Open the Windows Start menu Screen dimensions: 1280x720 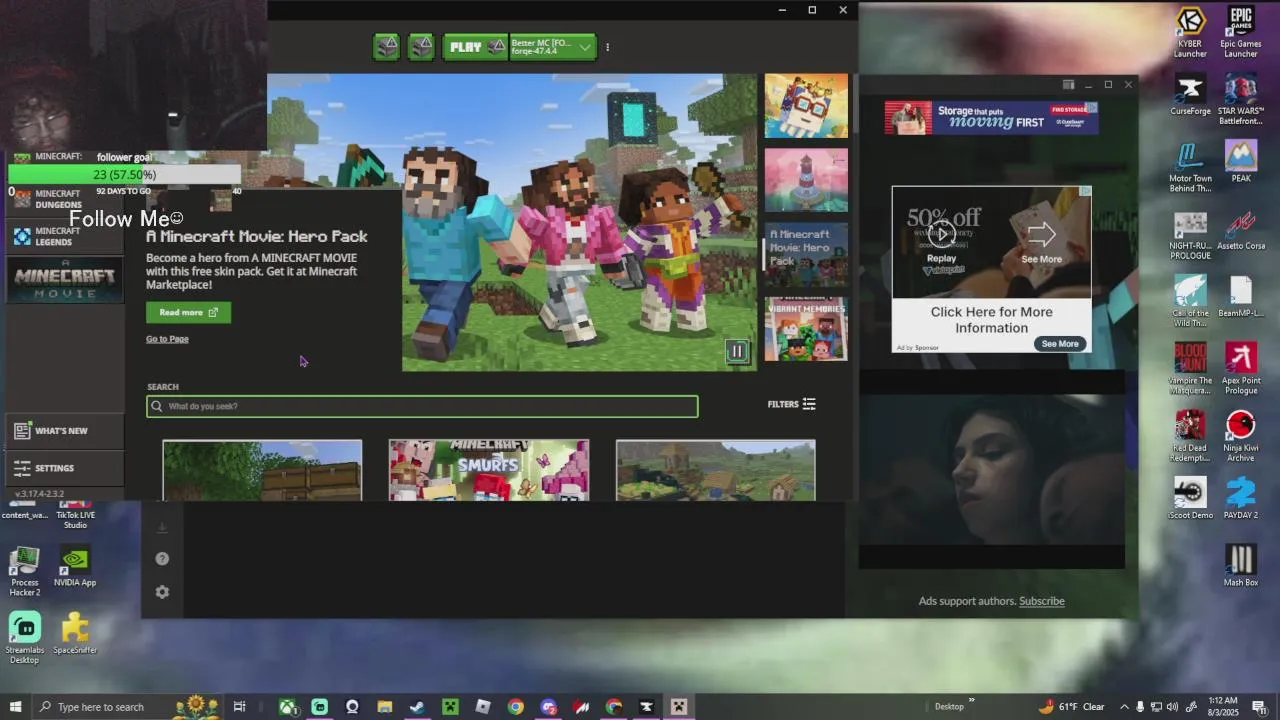click(x=15, y=707)
